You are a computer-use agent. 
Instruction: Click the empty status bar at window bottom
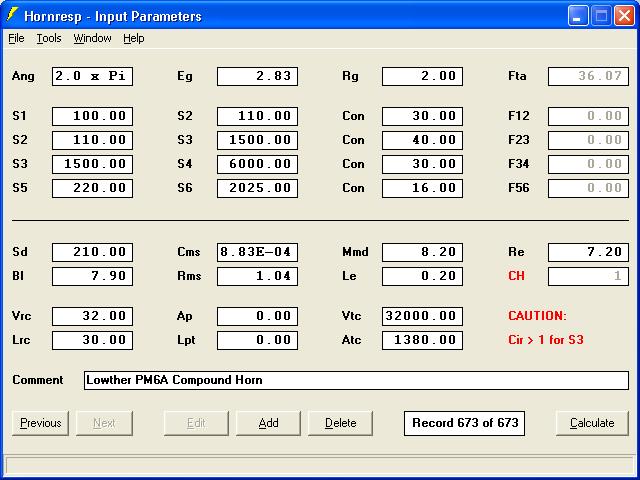click(320, 465)
